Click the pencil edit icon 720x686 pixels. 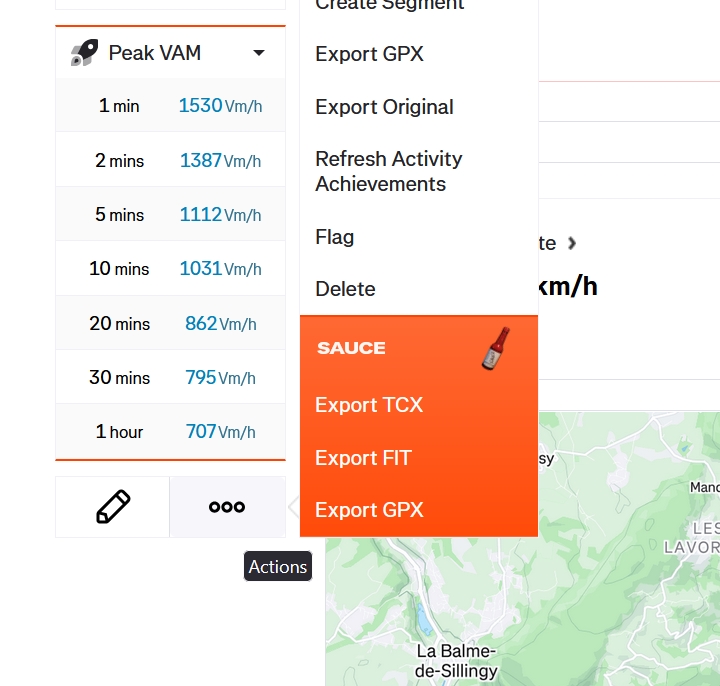click(x=113, y=507)
